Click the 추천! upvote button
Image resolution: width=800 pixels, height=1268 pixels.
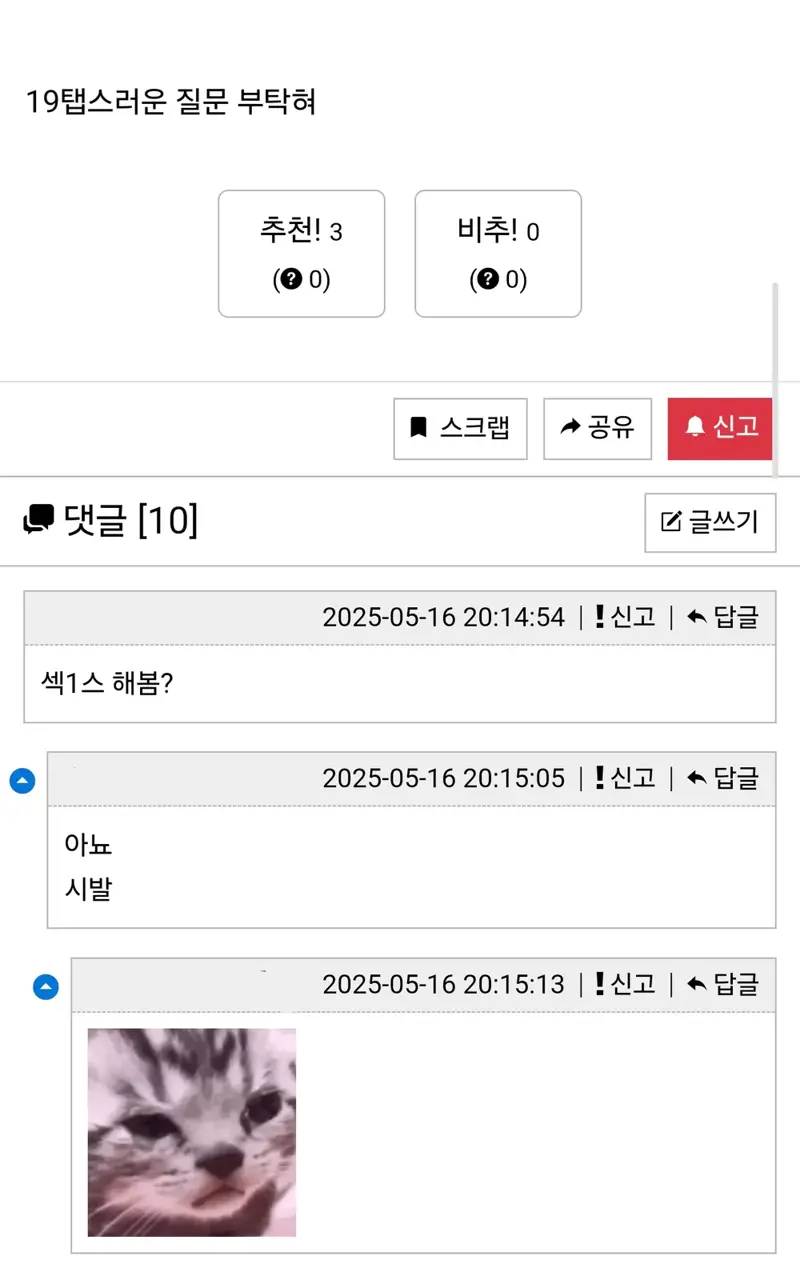pos(301,254)
